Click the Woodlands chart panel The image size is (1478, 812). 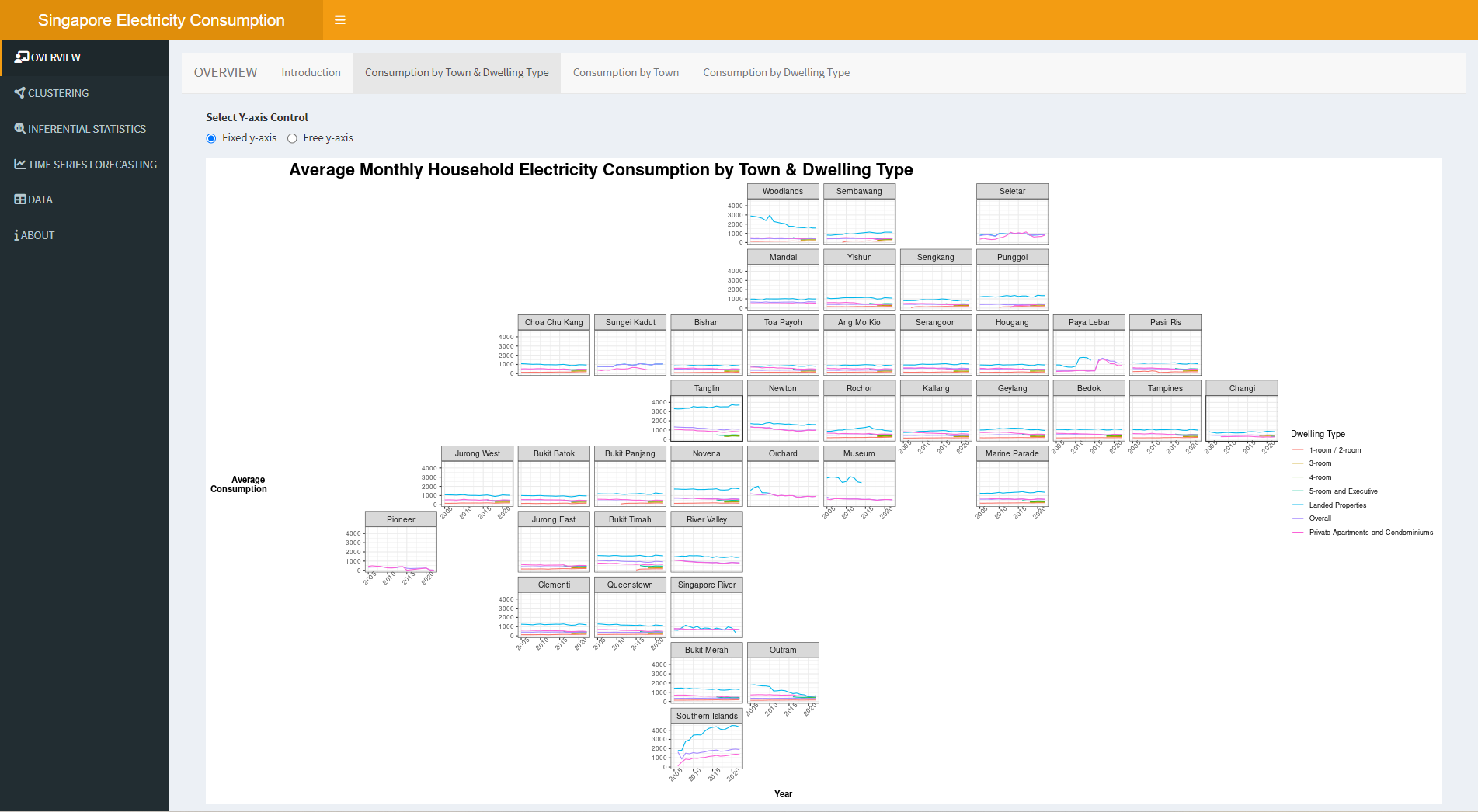[x=783, y=221]
